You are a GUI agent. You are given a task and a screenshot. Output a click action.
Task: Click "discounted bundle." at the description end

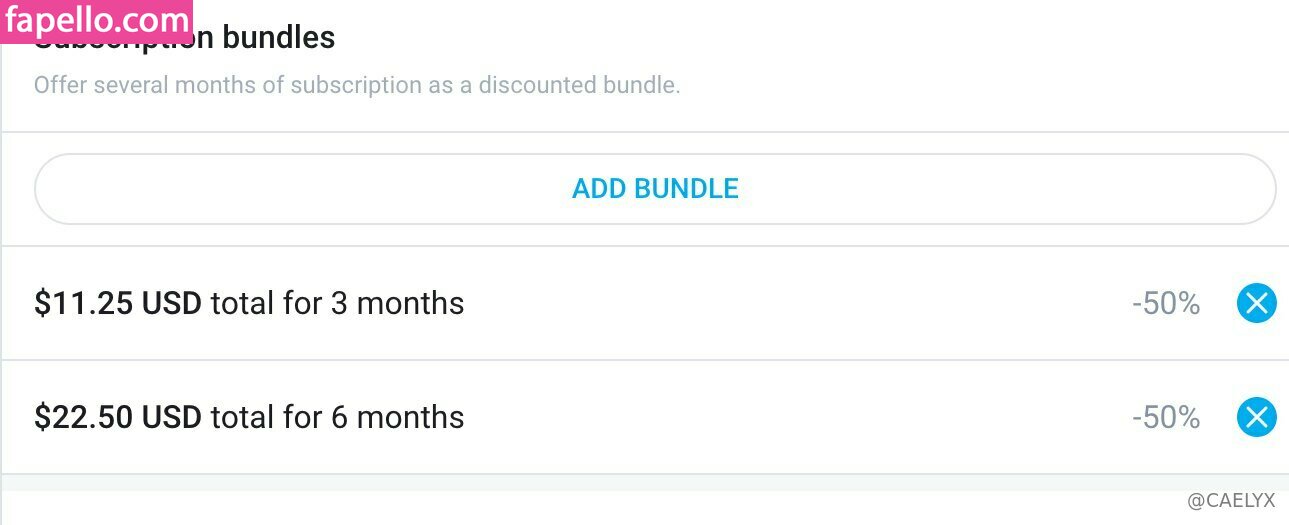point(579,85)
